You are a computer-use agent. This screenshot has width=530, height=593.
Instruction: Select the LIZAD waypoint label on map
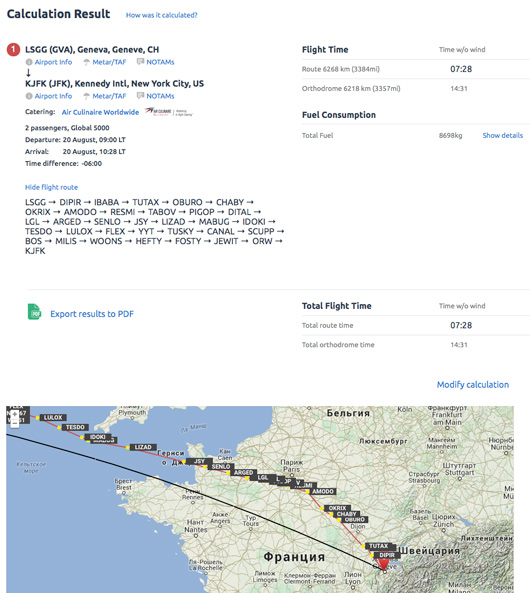click(x=143, y=447)
